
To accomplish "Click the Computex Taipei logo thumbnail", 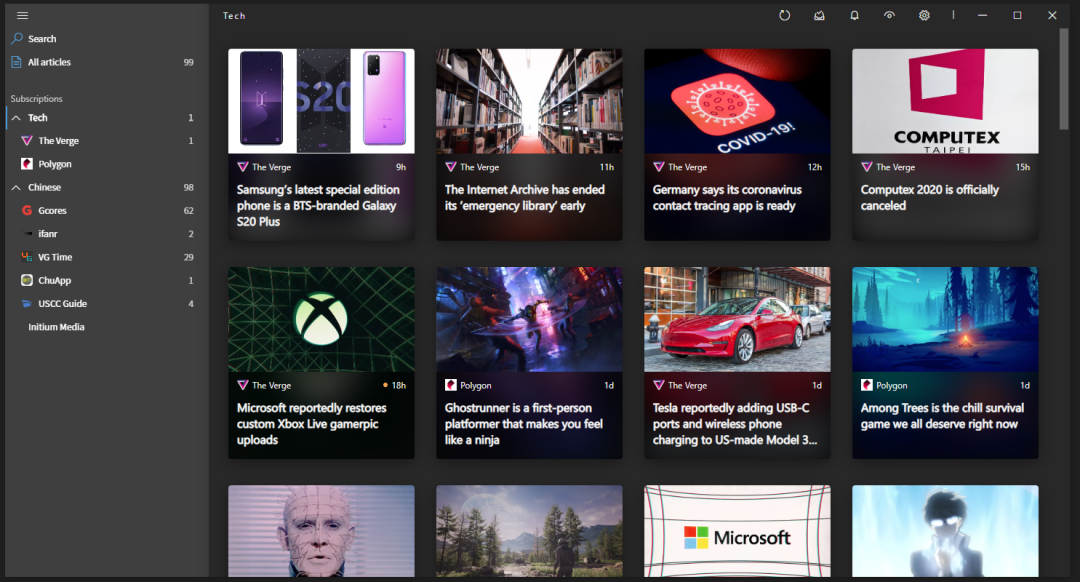I will coord(945,101).
